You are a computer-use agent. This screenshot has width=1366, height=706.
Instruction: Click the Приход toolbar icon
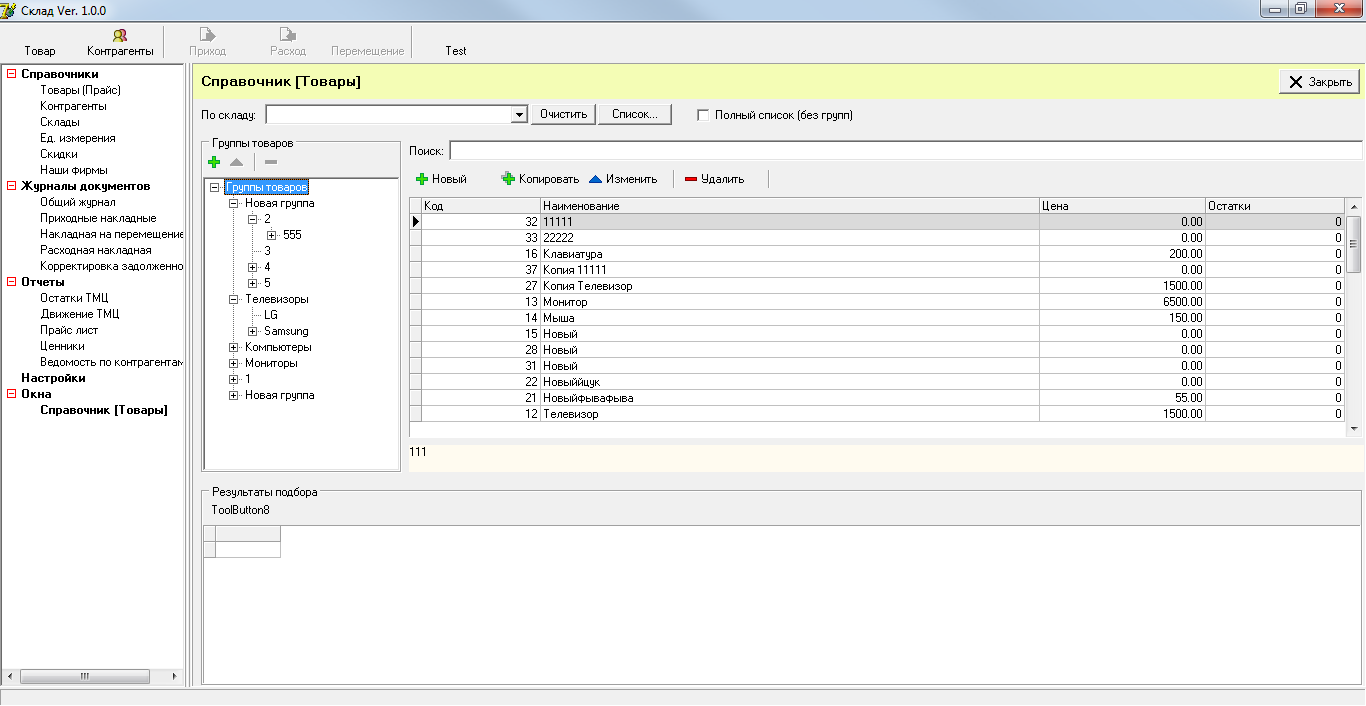pos(208,35)
